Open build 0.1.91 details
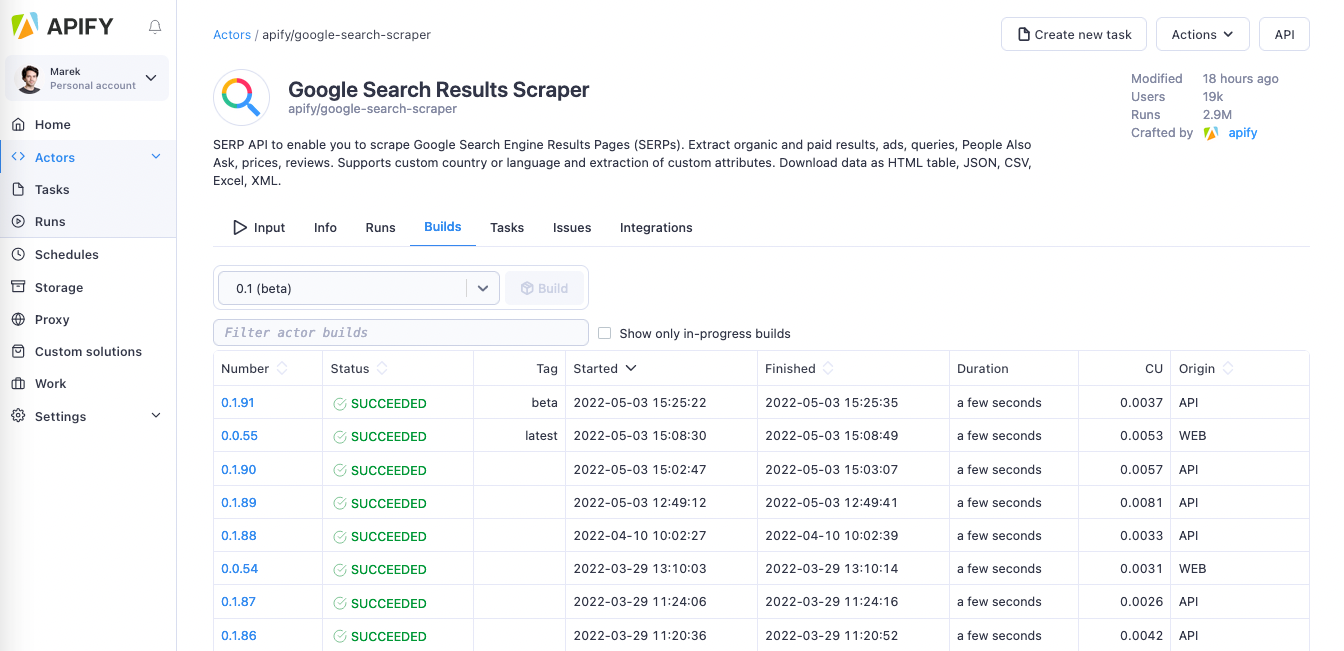 (x=238, y=403)
